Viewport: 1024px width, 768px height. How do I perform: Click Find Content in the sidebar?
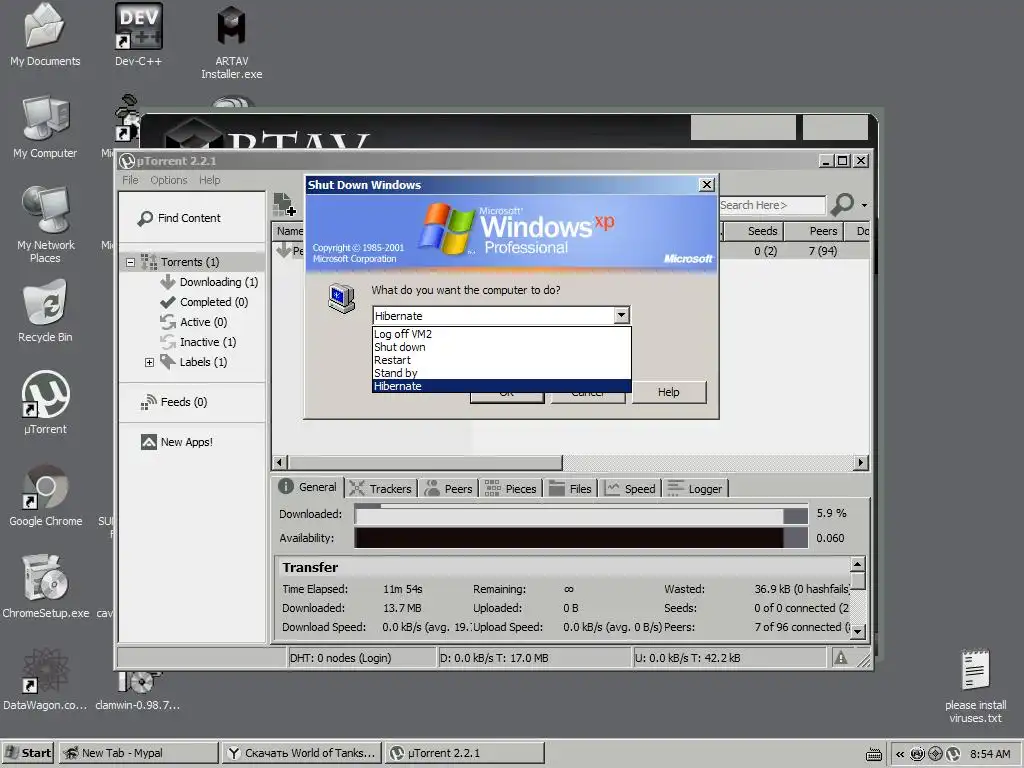click(179, 218)
